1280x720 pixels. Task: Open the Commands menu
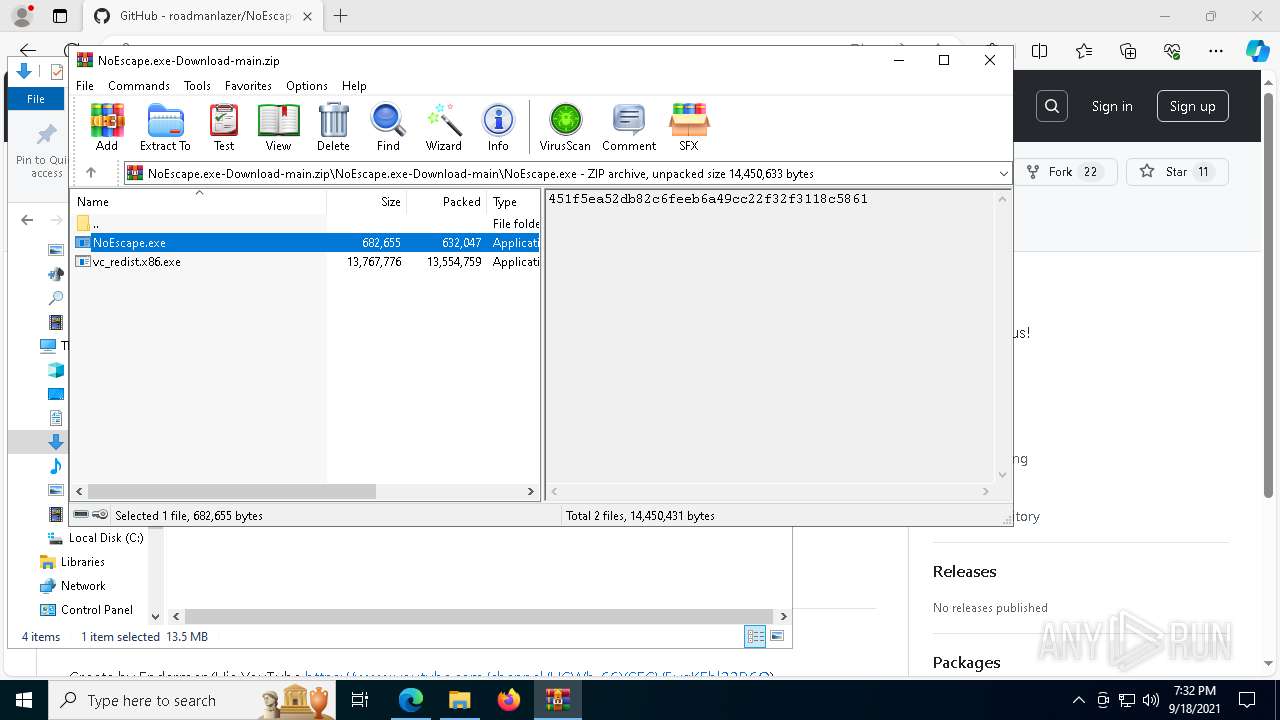139,86
